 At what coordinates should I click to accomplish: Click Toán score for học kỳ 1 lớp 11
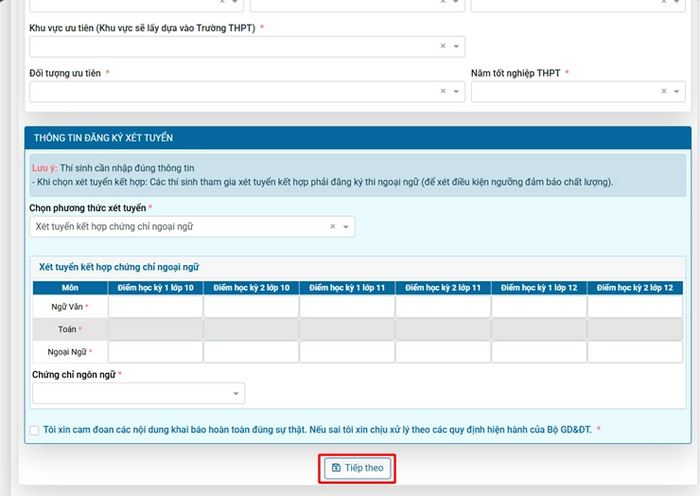tap(347, 329)
